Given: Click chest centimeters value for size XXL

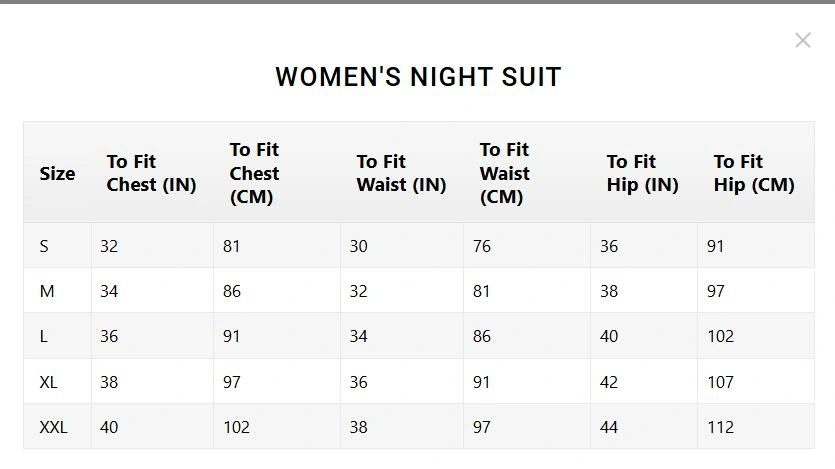Looking at the screenshot, I should [x=236, y=427].
